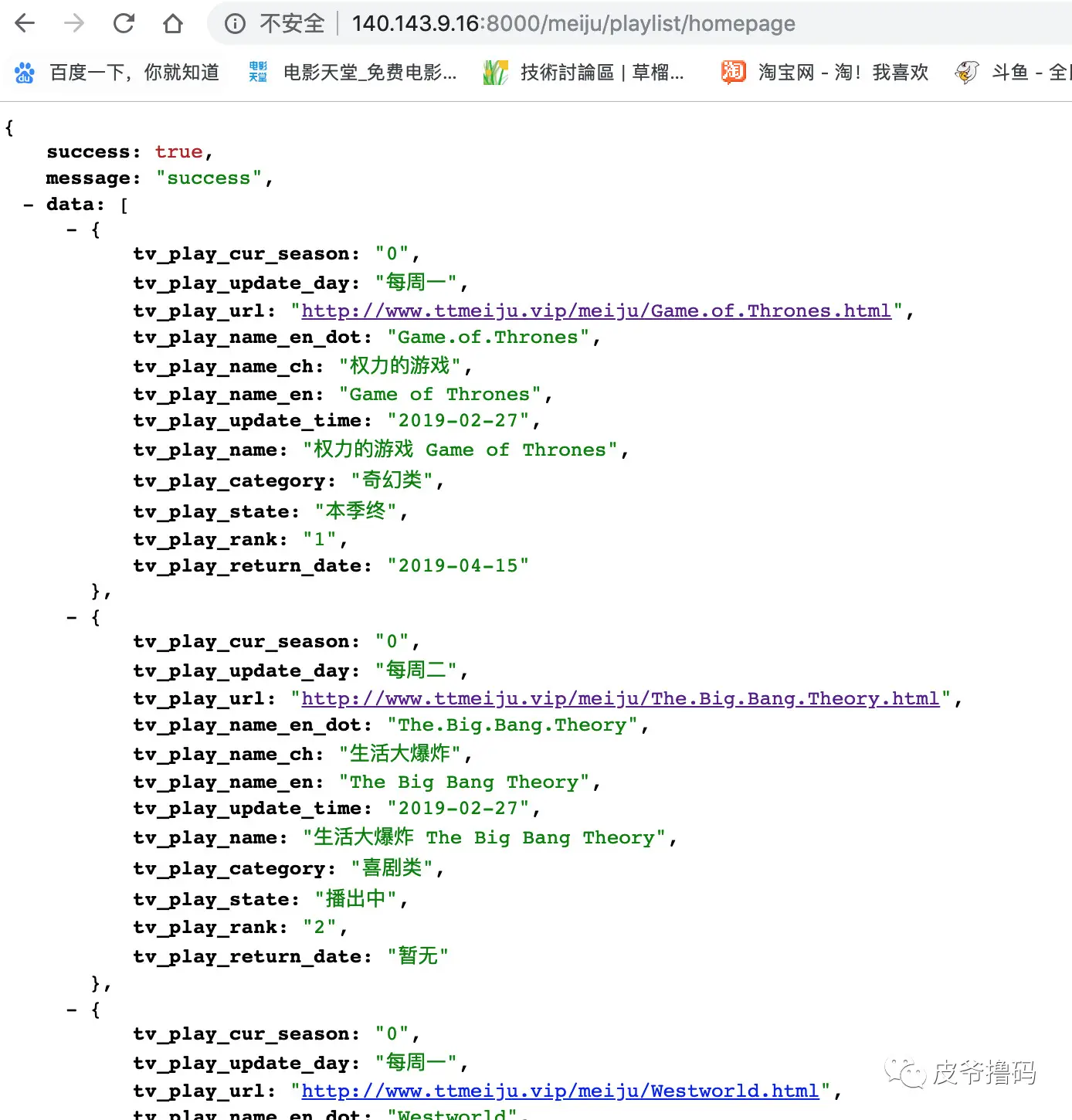Click the return date "2019-04-15"
This screenshot has width=1072, height=1120.
pyautogui.click(x=458, y=566)
